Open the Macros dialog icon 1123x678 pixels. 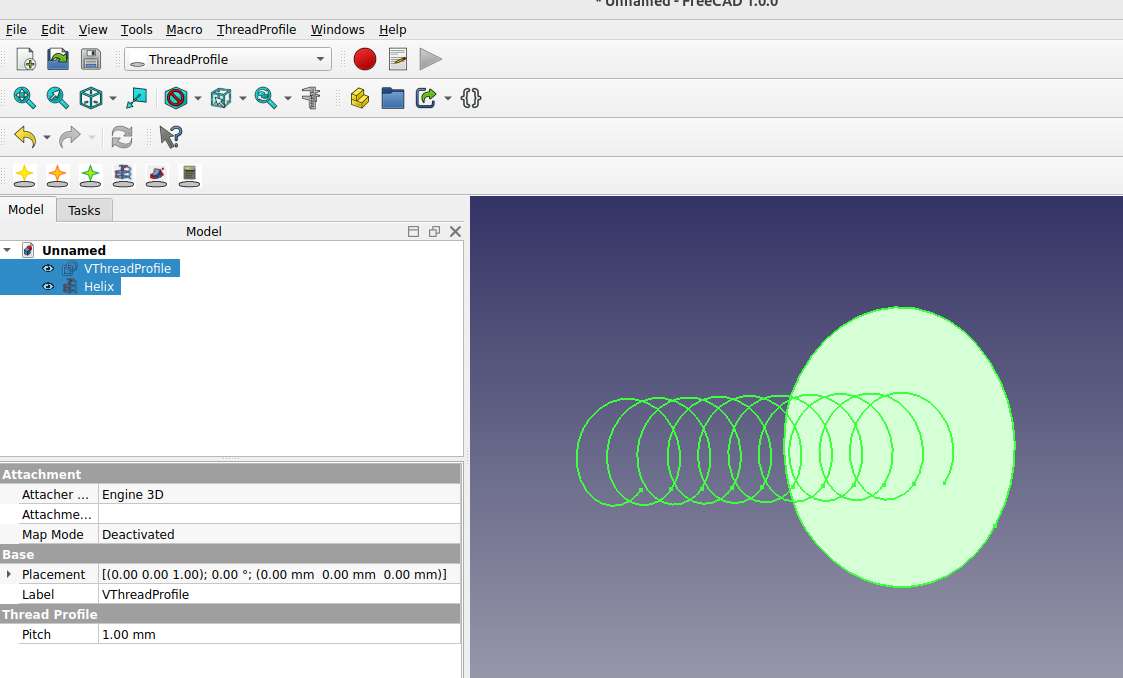tap(397, 59)
